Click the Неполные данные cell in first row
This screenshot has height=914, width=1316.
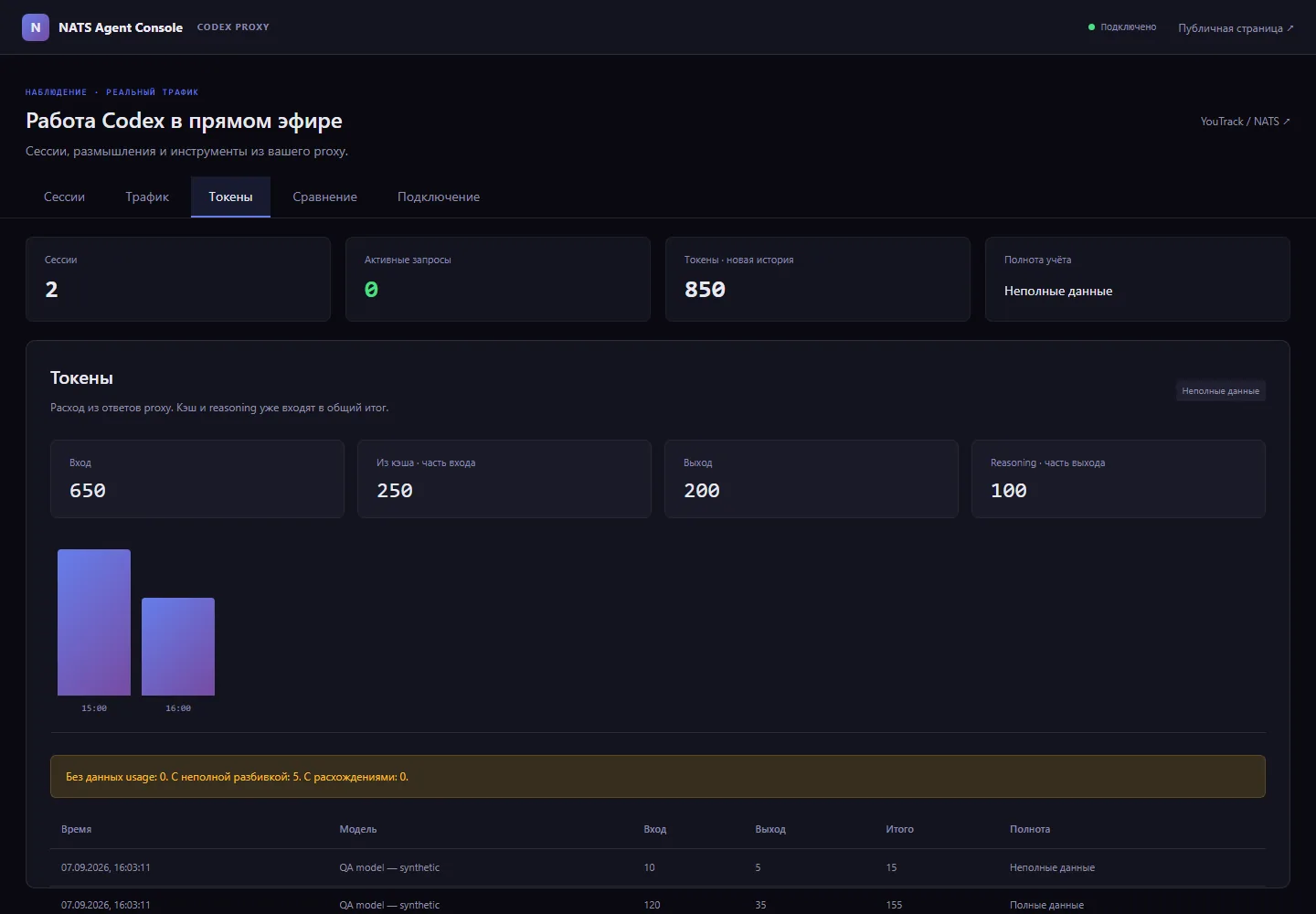tap(1052, 867)
